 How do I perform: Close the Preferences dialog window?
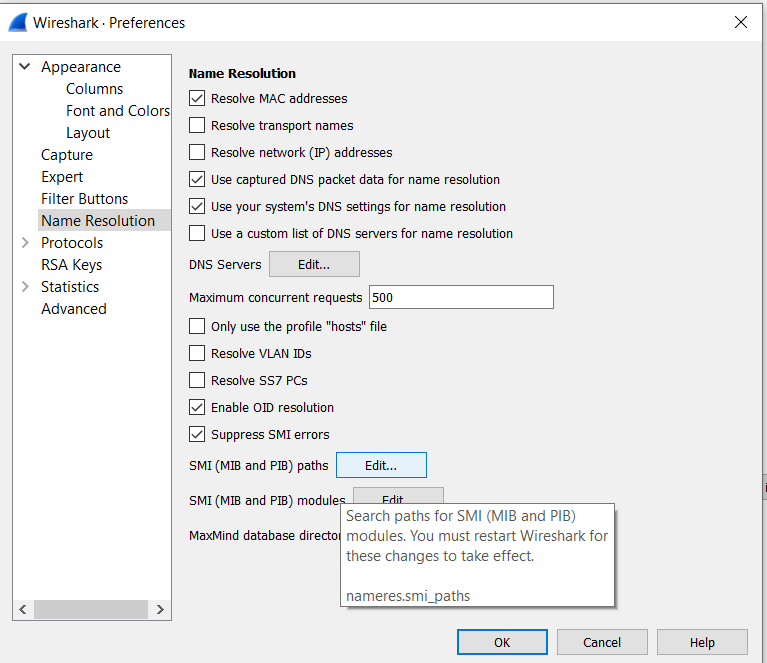(x=741, y=22)
